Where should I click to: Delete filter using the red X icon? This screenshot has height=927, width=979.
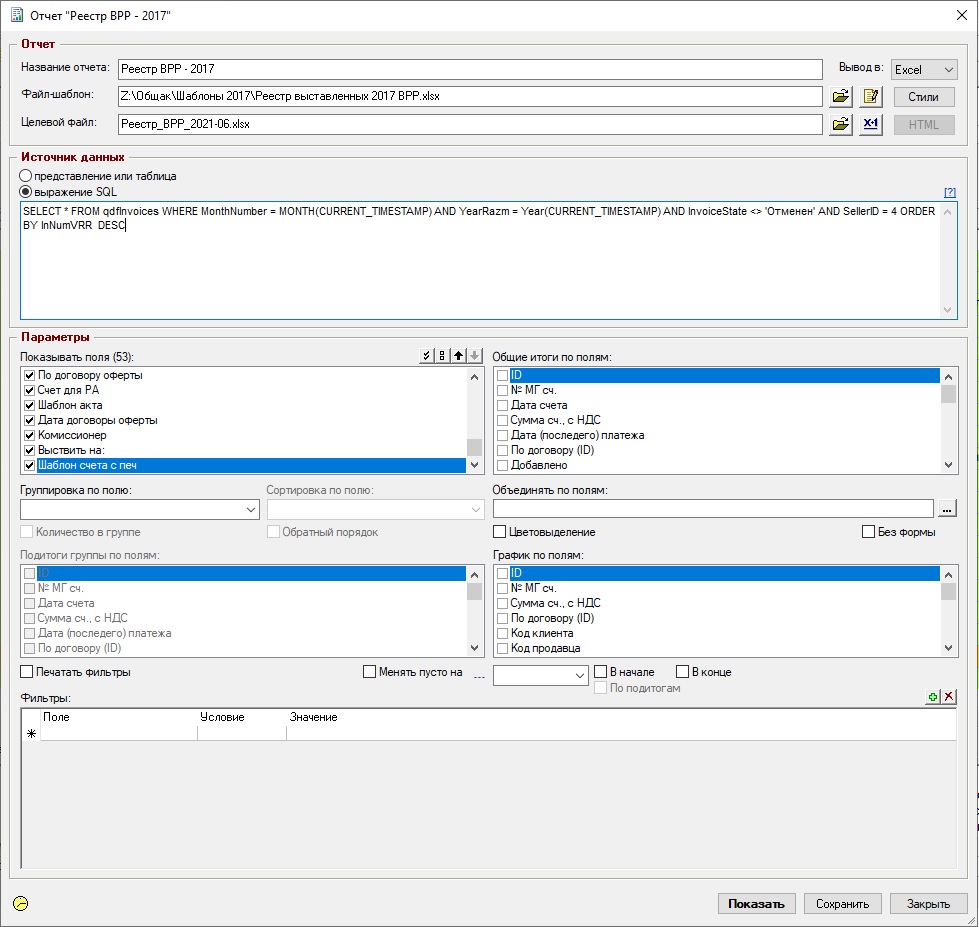click(949, 696)
